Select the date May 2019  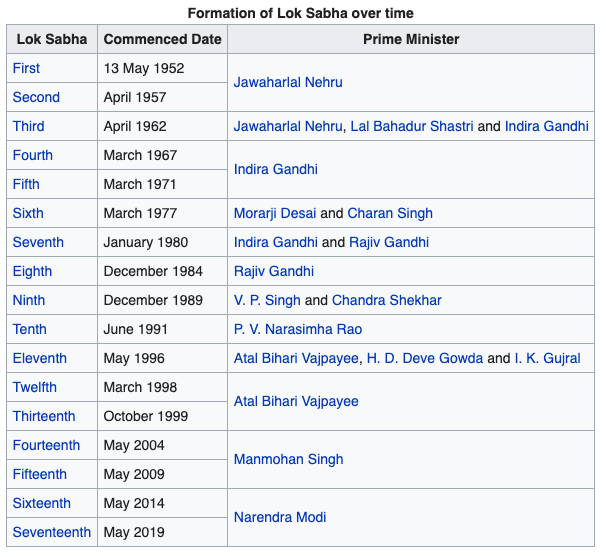(134, 532)
